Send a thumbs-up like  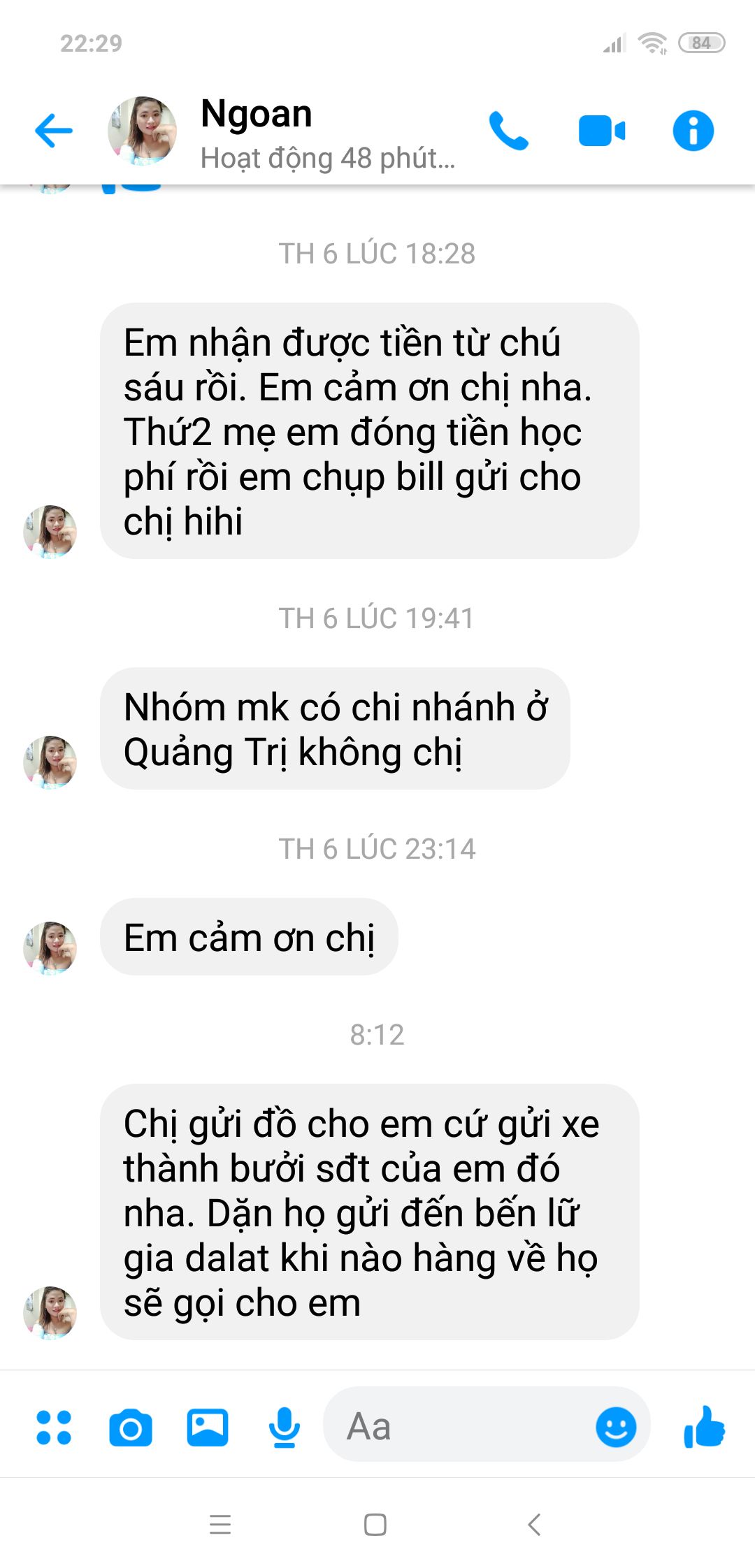(704, 1425)
